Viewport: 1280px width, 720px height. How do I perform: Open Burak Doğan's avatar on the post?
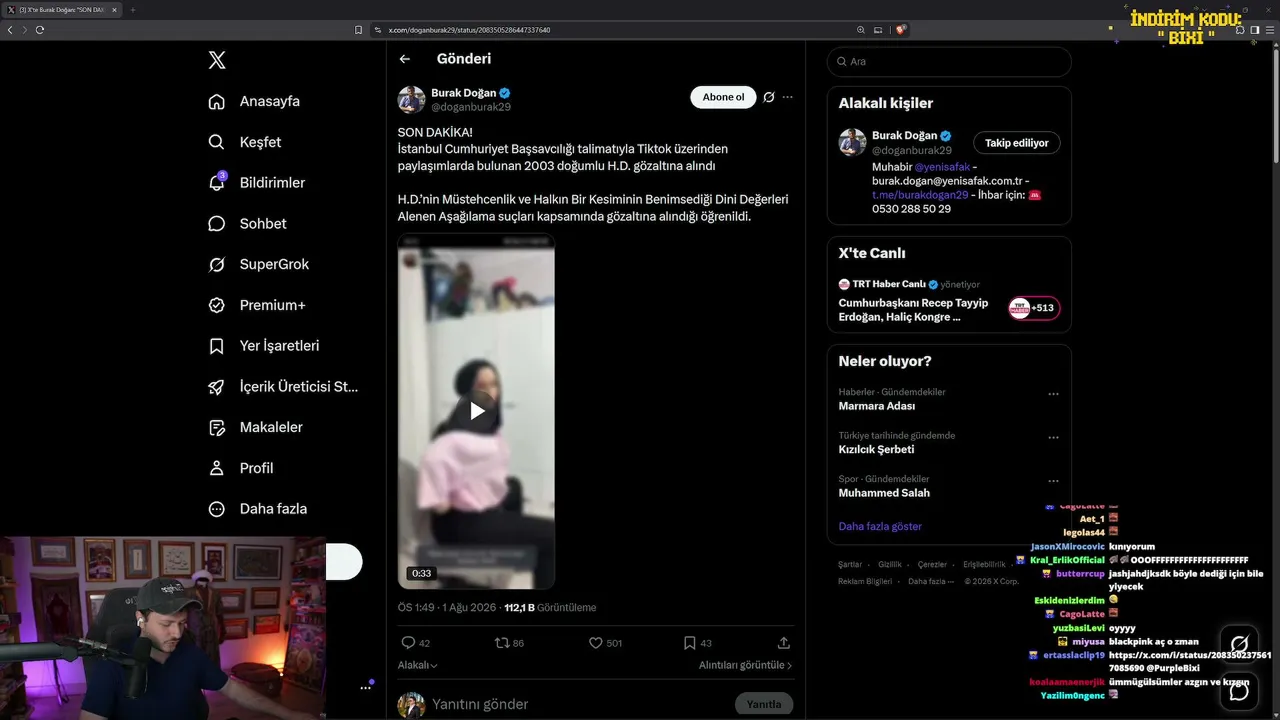click(412, 100)
